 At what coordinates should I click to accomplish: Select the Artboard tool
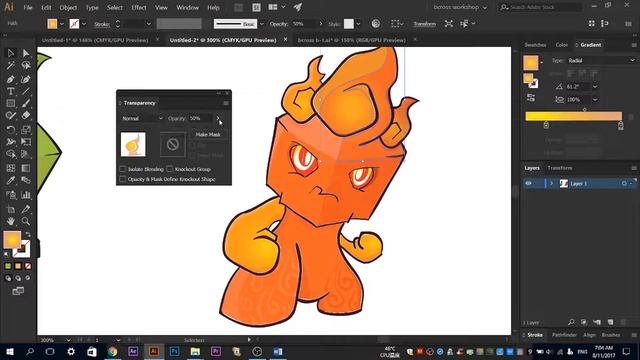[x=11, y=209]
